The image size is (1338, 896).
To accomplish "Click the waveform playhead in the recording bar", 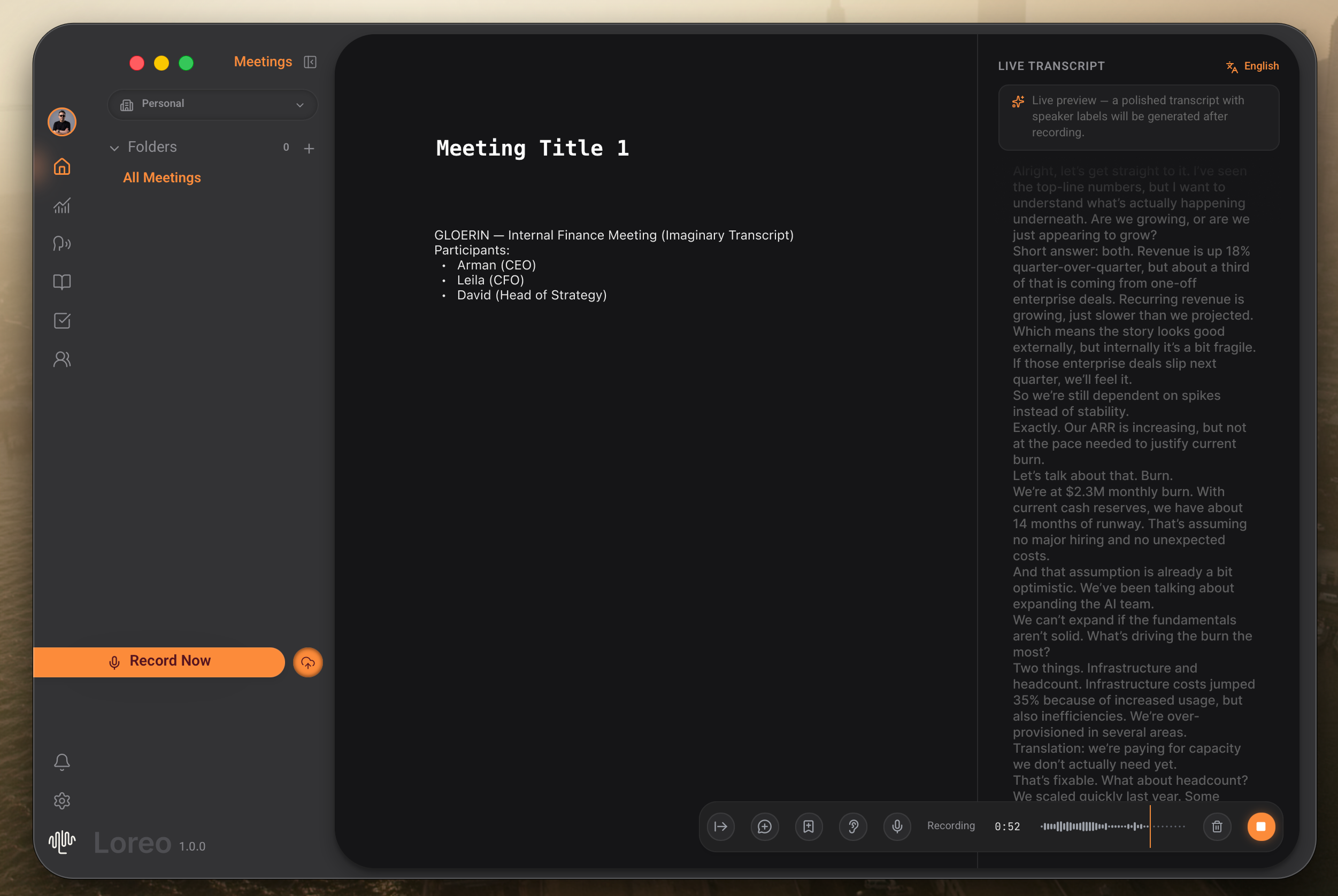I will pos(1150,827).
